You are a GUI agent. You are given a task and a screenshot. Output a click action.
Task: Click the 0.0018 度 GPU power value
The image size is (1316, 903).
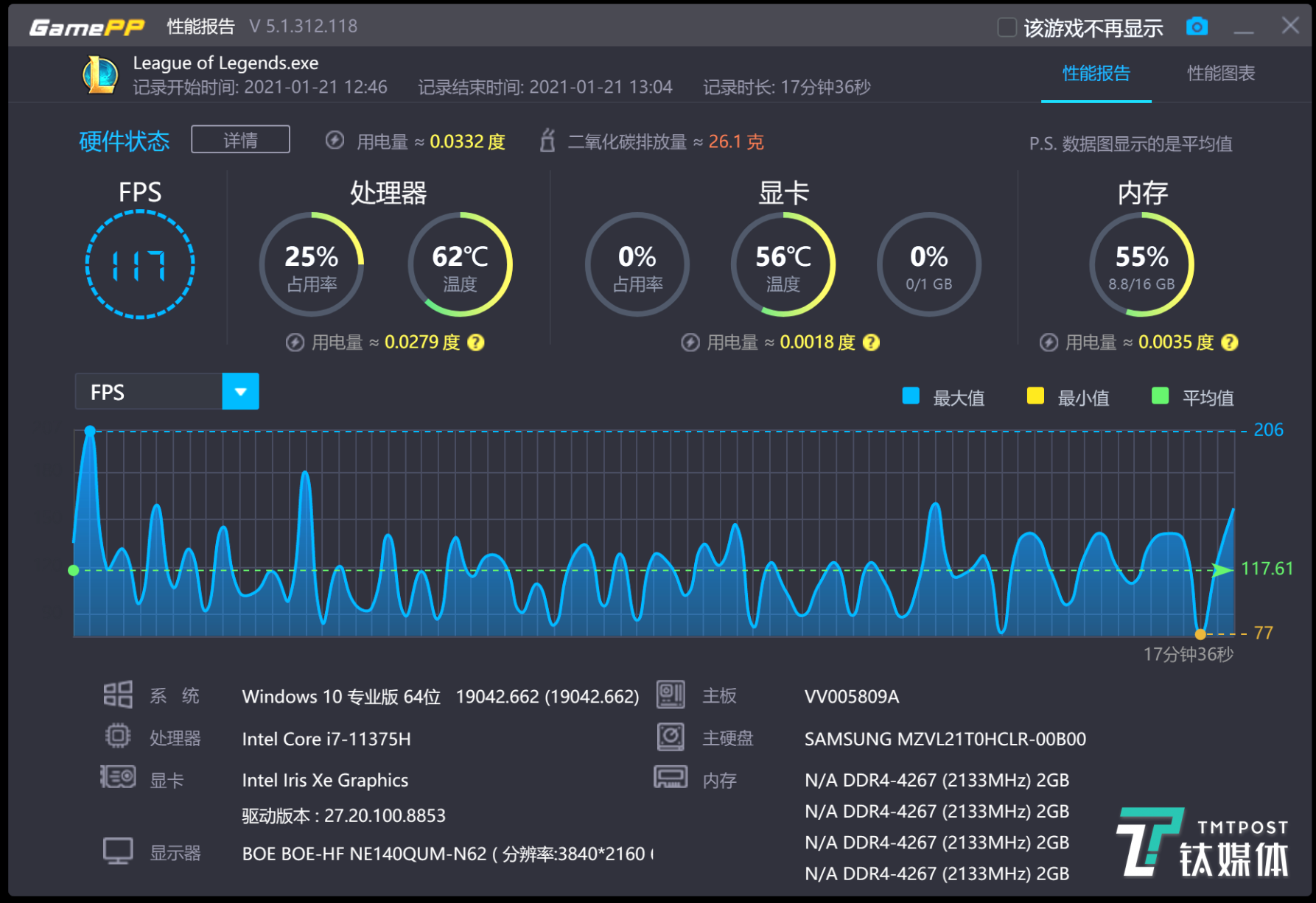[x=817, y=342]
